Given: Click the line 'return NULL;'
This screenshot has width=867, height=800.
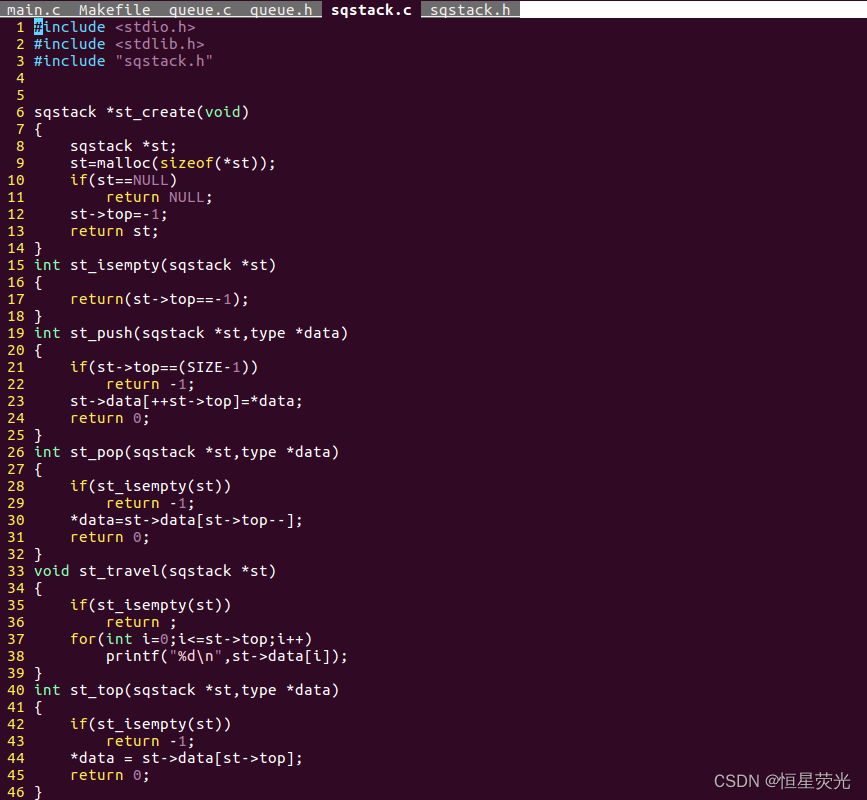Looking at the screenshot, I should (159, 197).
